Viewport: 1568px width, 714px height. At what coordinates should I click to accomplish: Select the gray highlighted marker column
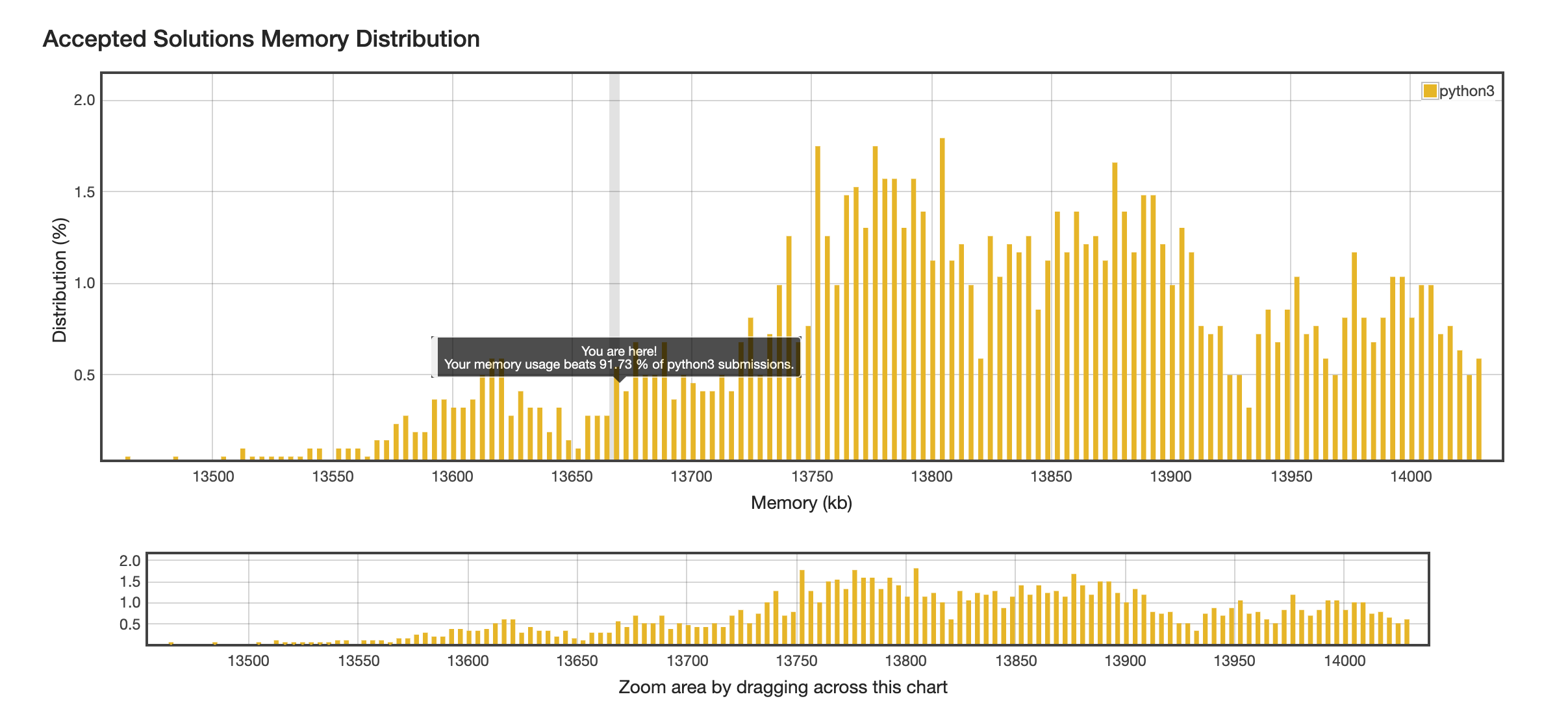[x=614, y=195]
